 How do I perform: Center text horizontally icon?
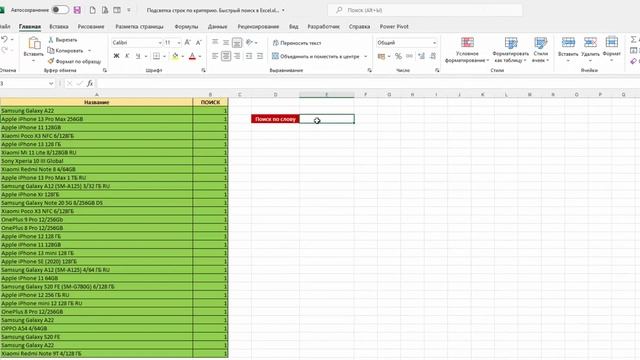point(226,56)
